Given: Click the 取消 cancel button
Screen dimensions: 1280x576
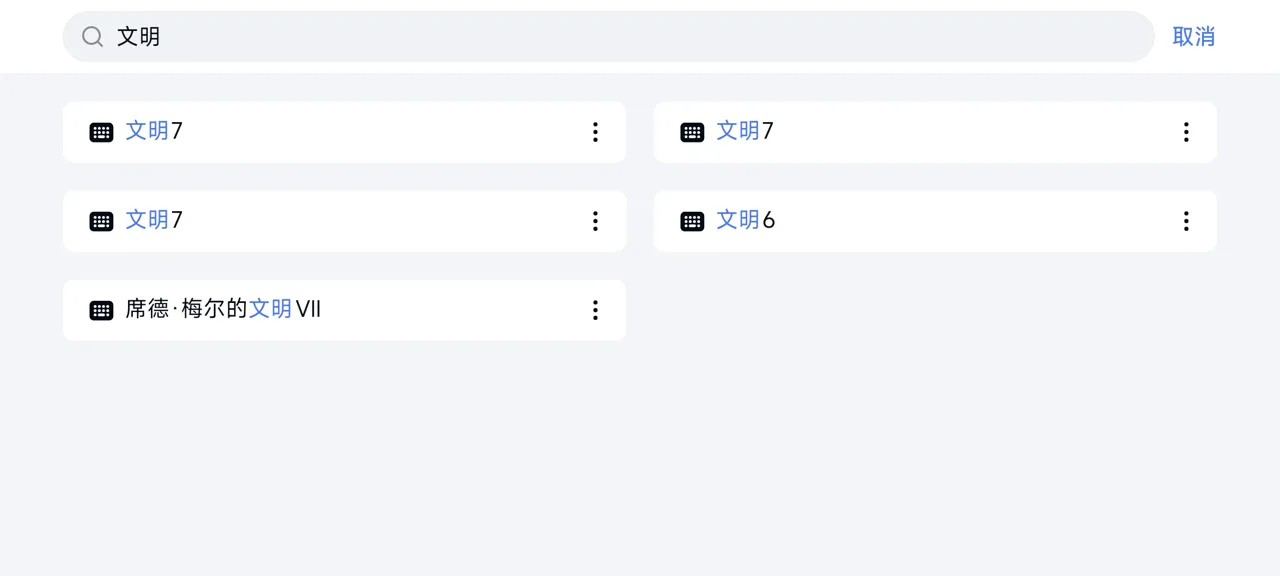Looking at the screenshot, I should point(1193,37).
